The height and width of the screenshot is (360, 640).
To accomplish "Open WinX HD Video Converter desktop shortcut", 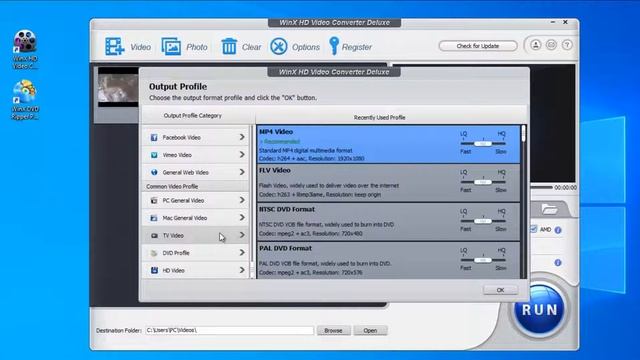I will (25, 49).
